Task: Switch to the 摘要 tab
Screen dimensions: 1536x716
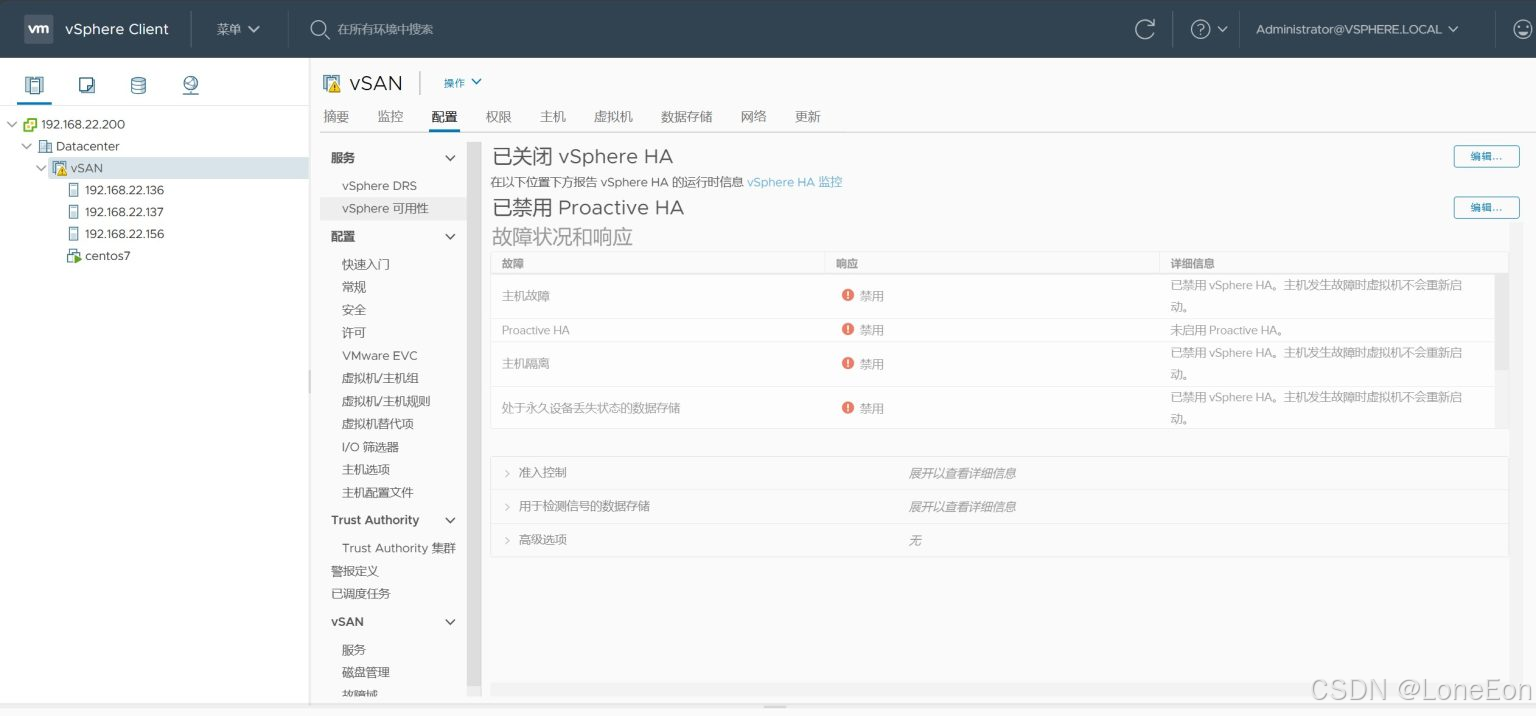Action: coord(336,117)
